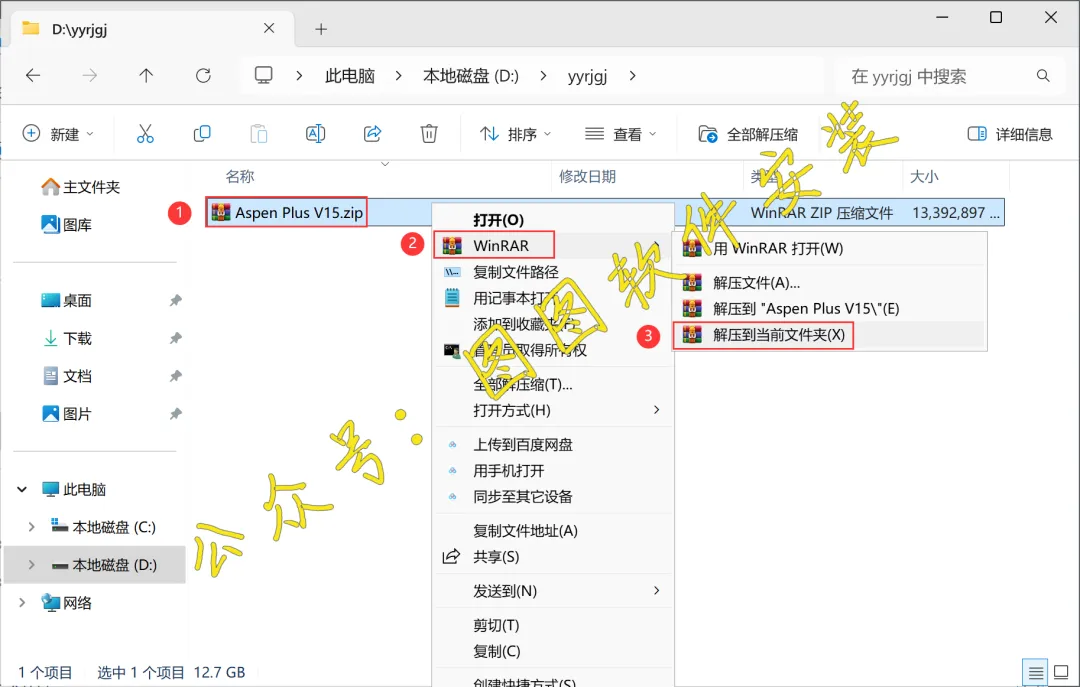Screen dimensions: 1080x687
Task: Click icon beside 复制文件路径
Action: click(x=452, y=272)
